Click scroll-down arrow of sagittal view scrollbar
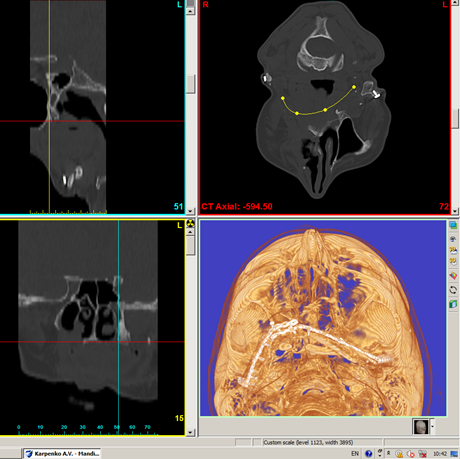 coord(190,211)
